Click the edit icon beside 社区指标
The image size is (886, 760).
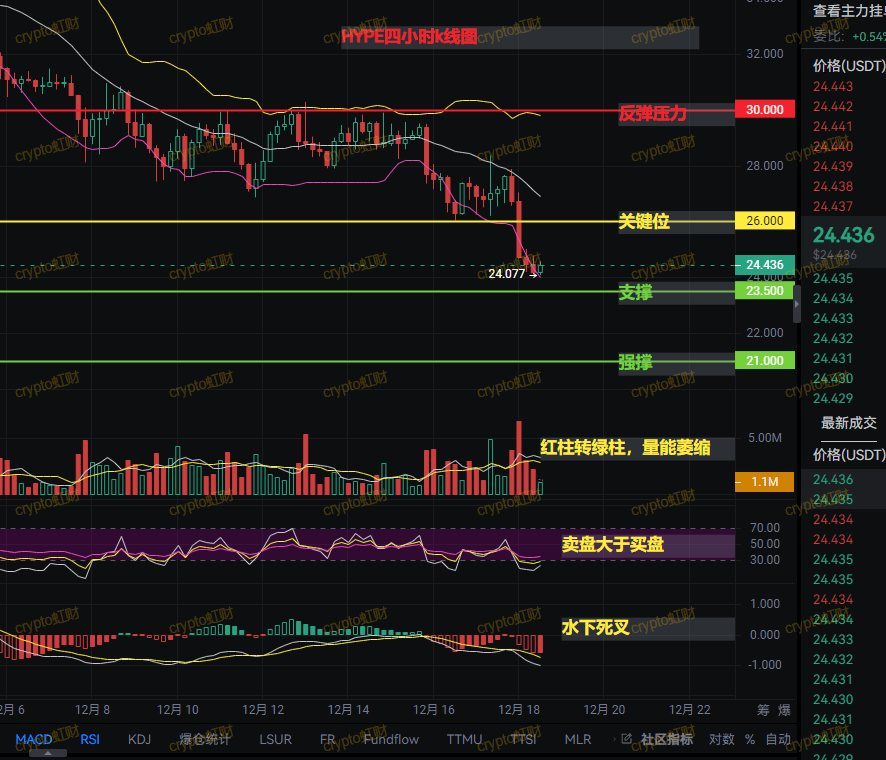(x=626, y=739)
